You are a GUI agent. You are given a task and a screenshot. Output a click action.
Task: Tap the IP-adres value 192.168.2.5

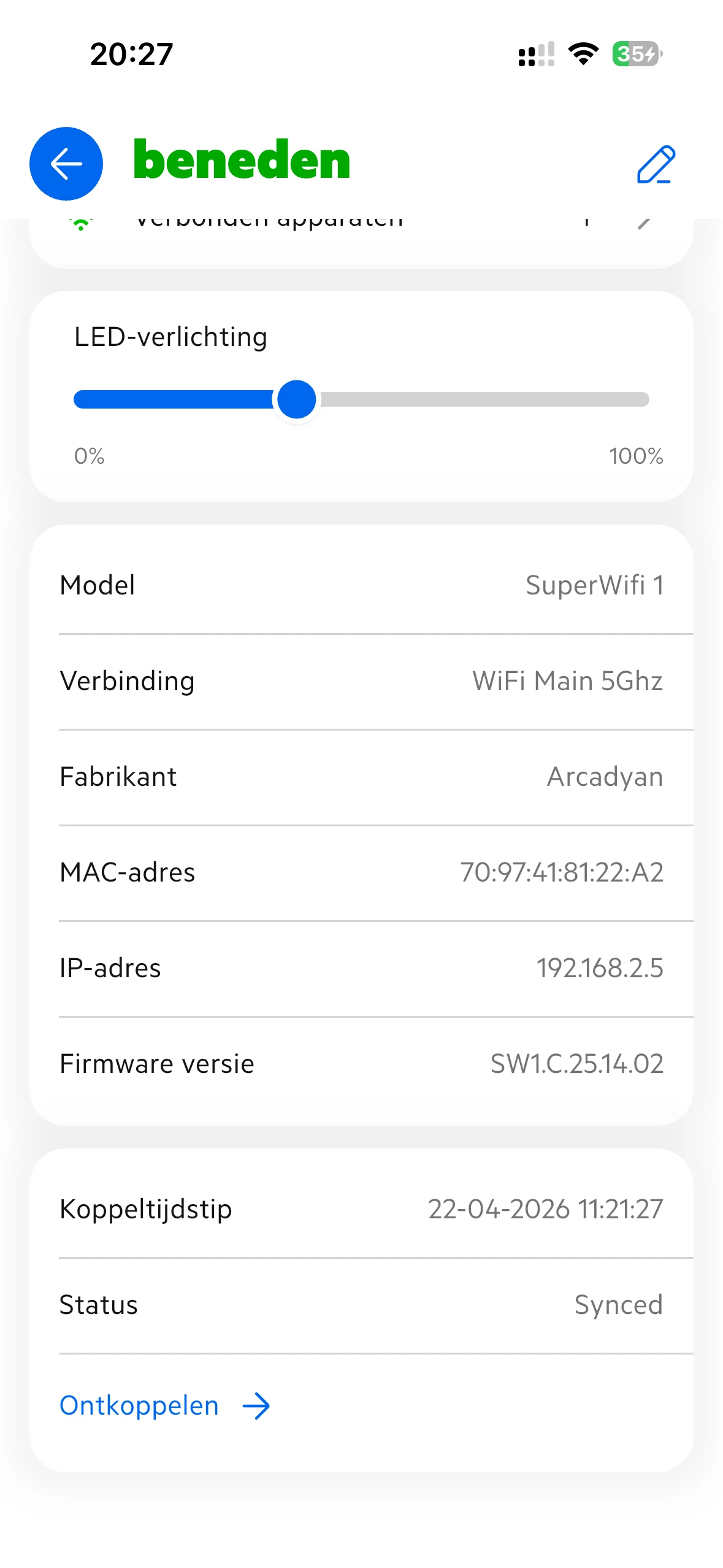click(x=600, y=968)
